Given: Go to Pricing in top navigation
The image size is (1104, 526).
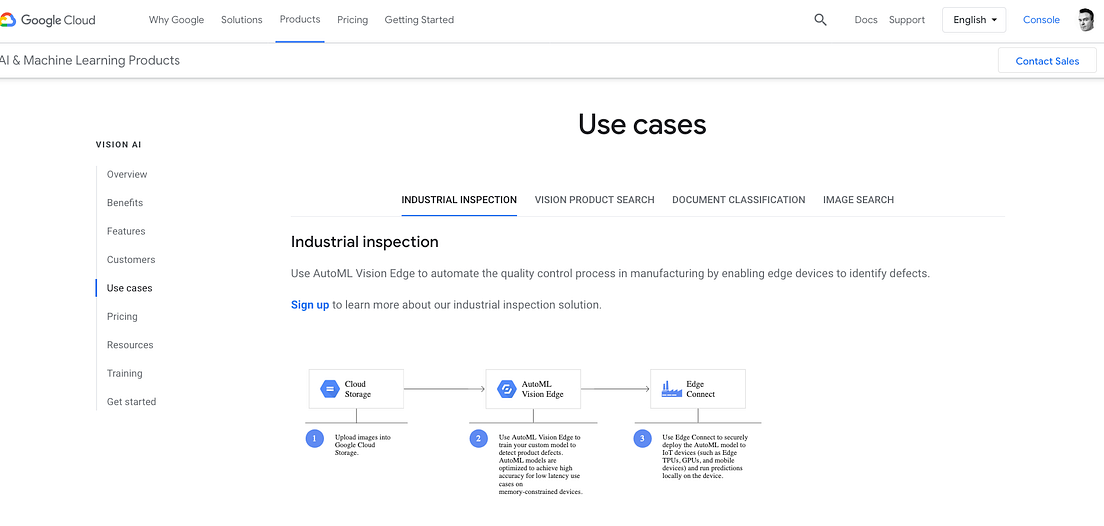Looking at the screenshot, I should click(353, 20).
